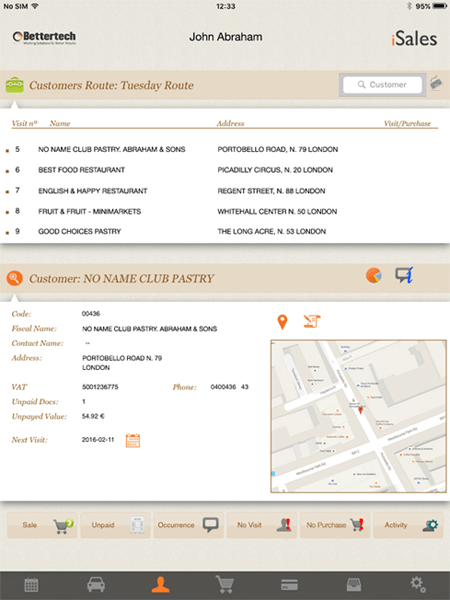Tap the orange customer search magnifier icon
The image size is (450, 600).
point(15,278)
